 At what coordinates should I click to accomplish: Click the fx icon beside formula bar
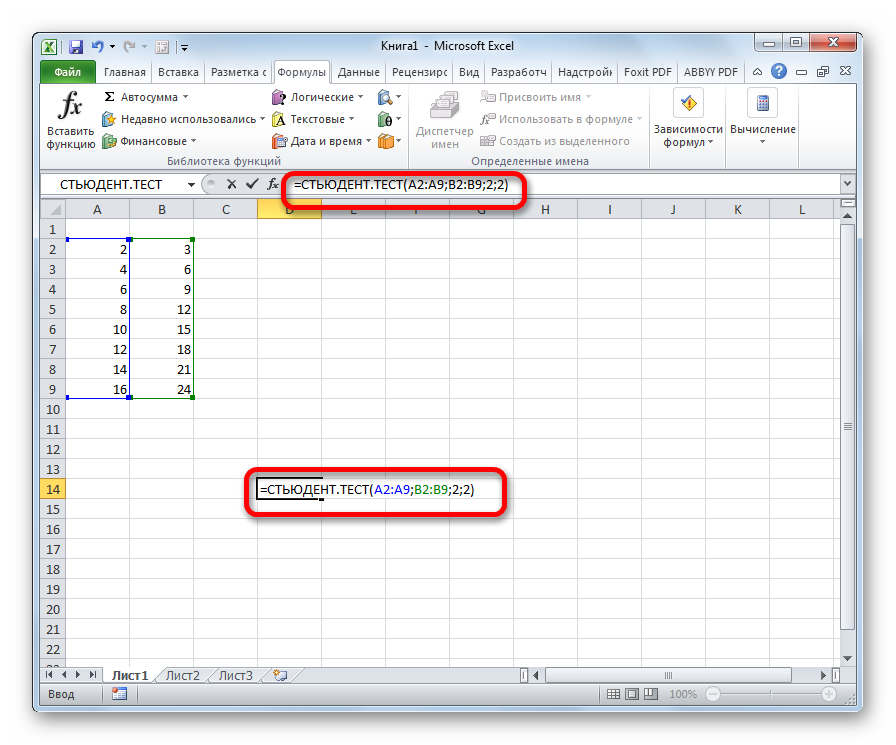click(x=273, y=184)
